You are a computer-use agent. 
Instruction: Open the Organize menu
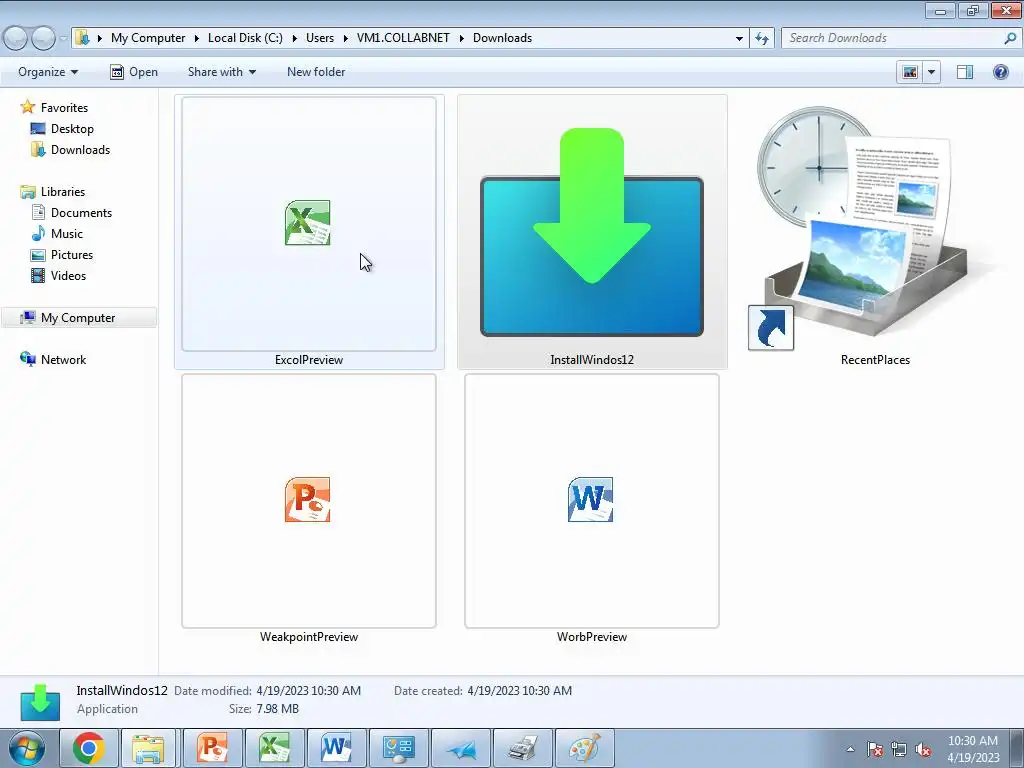click(48, 72)
